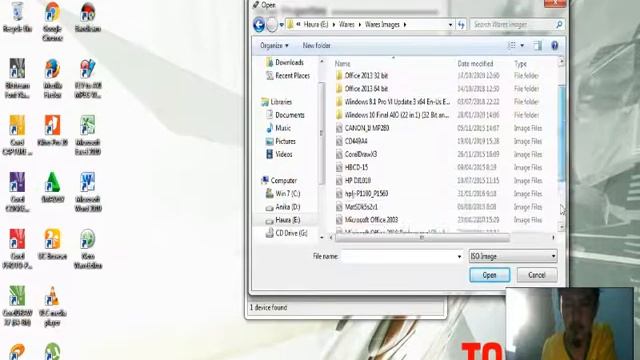Select the Windows 10 Final AIO folder
Image resolution: width=640 pixels, height=360 pixels.
pos(393,115)
